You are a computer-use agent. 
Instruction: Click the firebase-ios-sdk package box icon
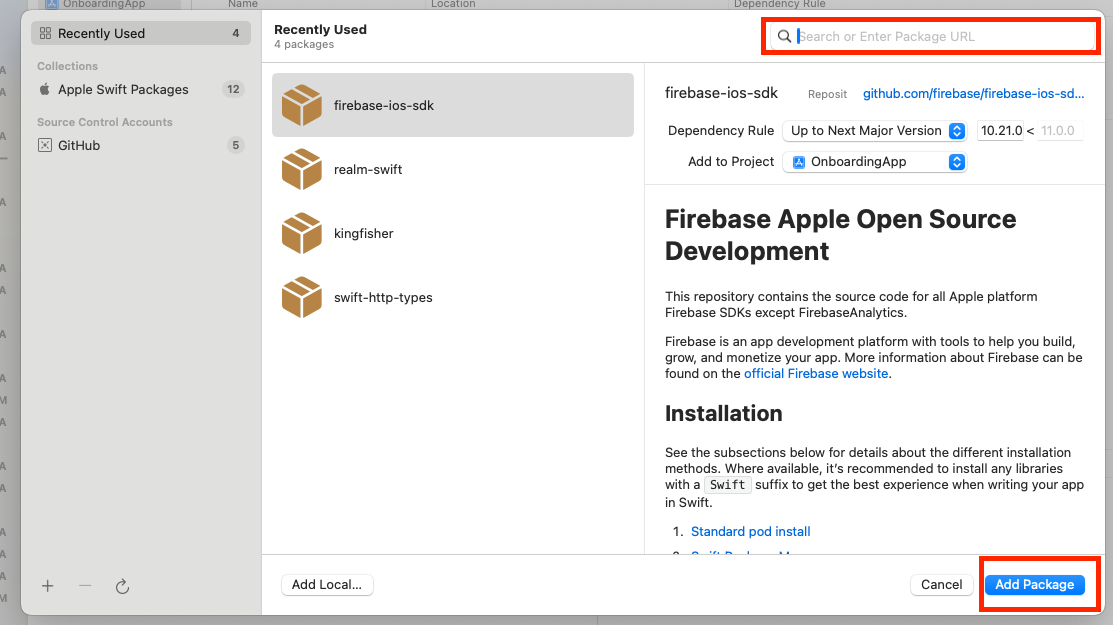(301, 105)
